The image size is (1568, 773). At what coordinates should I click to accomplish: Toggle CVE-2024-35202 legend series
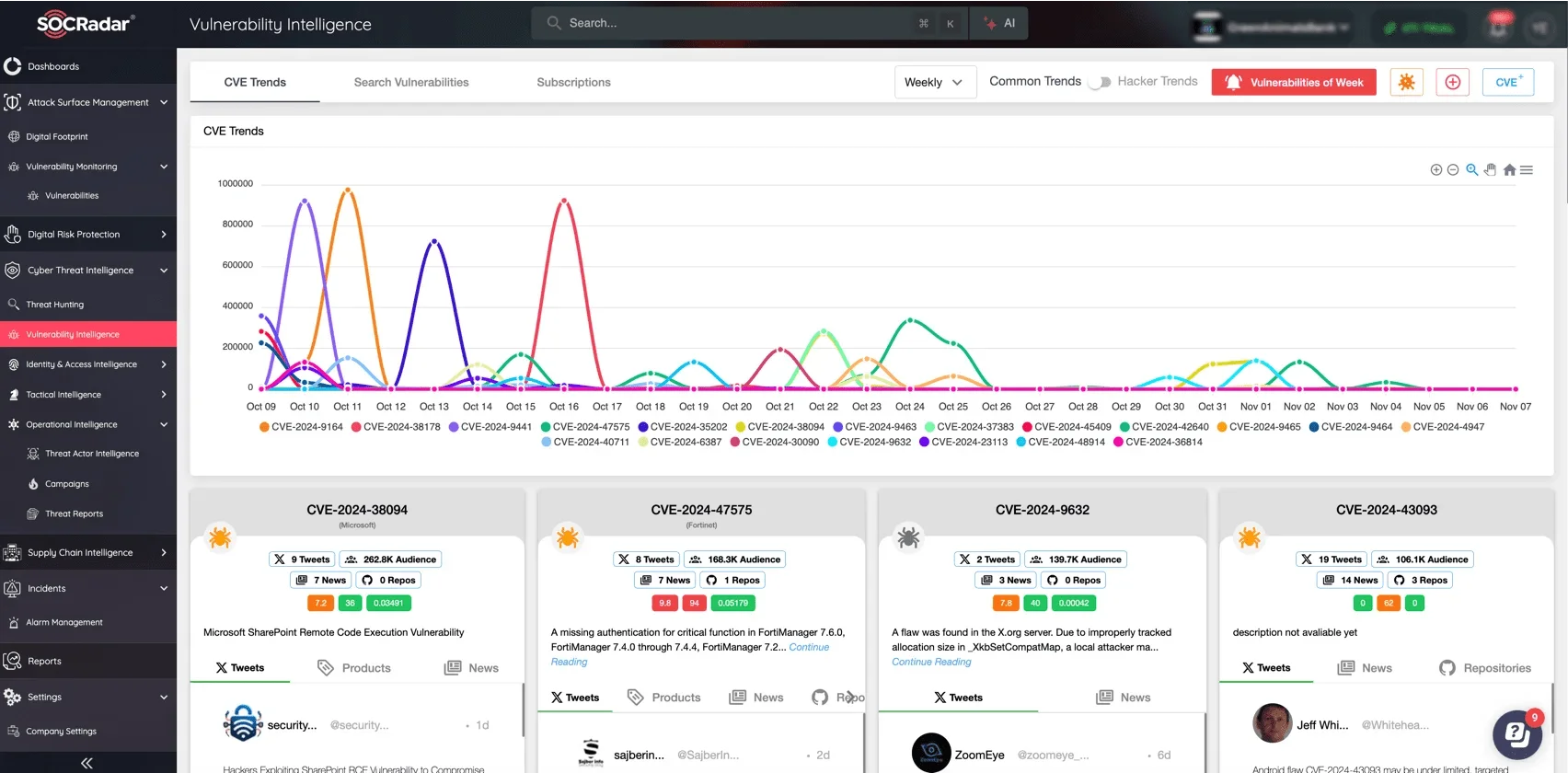pyautogui.click(x=683, y=427)
